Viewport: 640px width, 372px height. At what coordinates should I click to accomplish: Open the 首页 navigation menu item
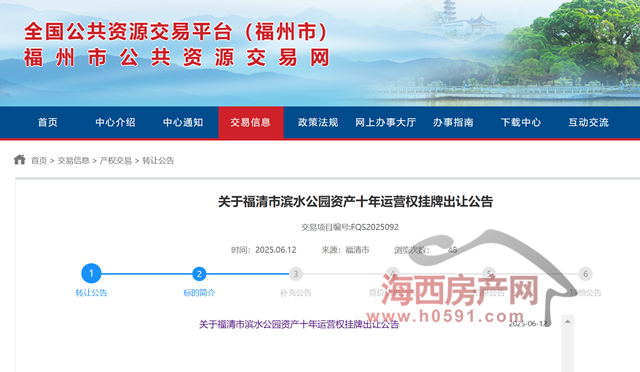coord(48,123)
